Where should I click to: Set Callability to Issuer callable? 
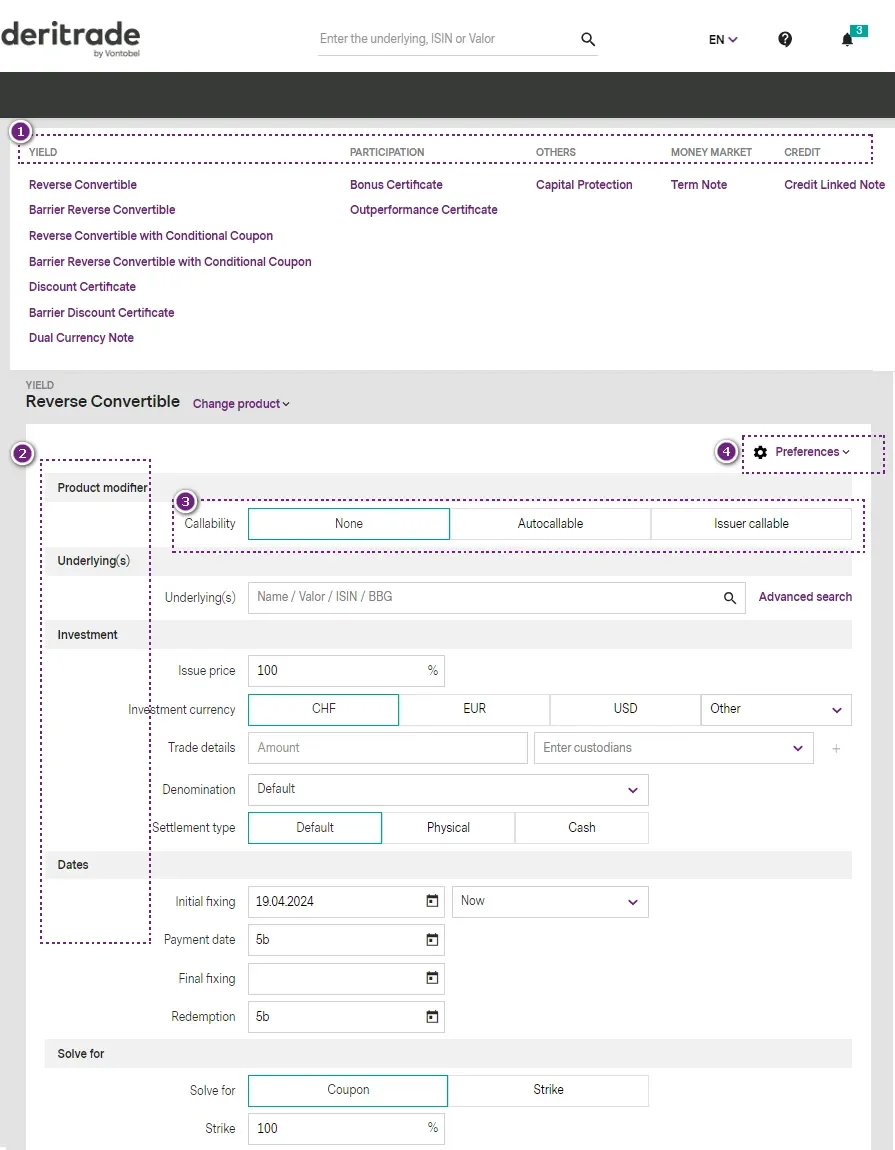[x=751, y=524]
